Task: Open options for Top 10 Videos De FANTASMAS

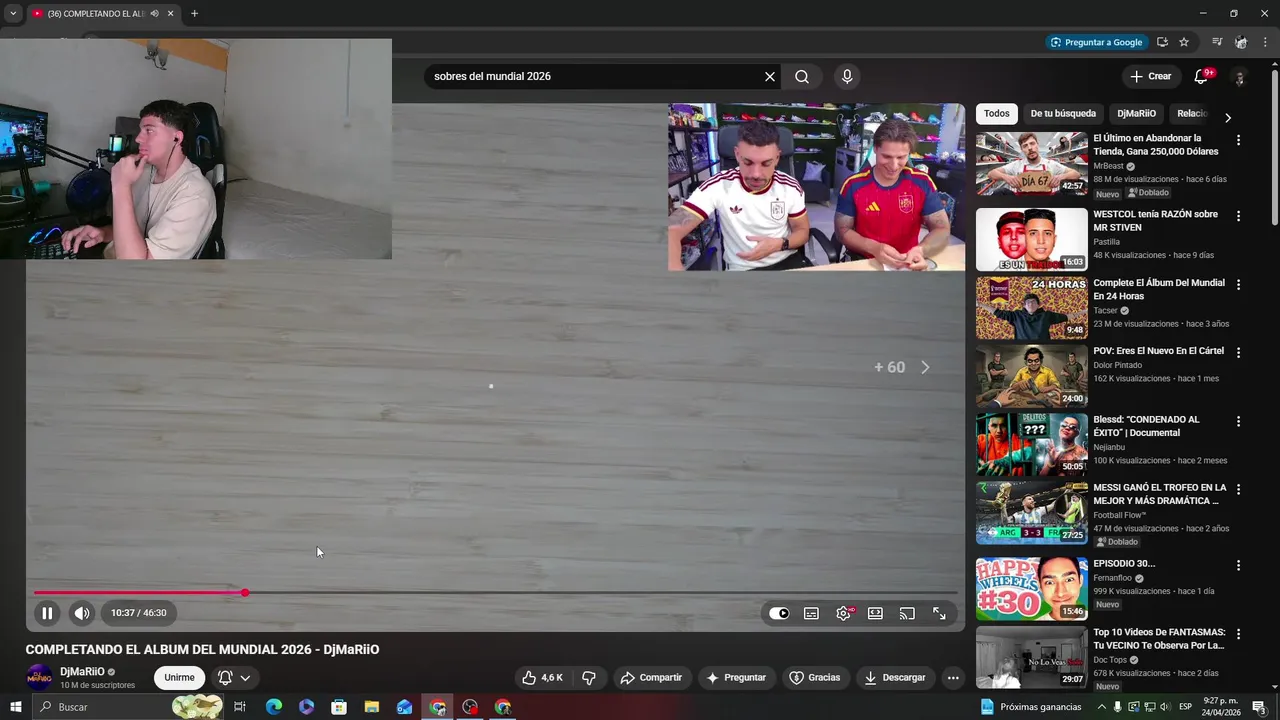Action: point(1238,635)
